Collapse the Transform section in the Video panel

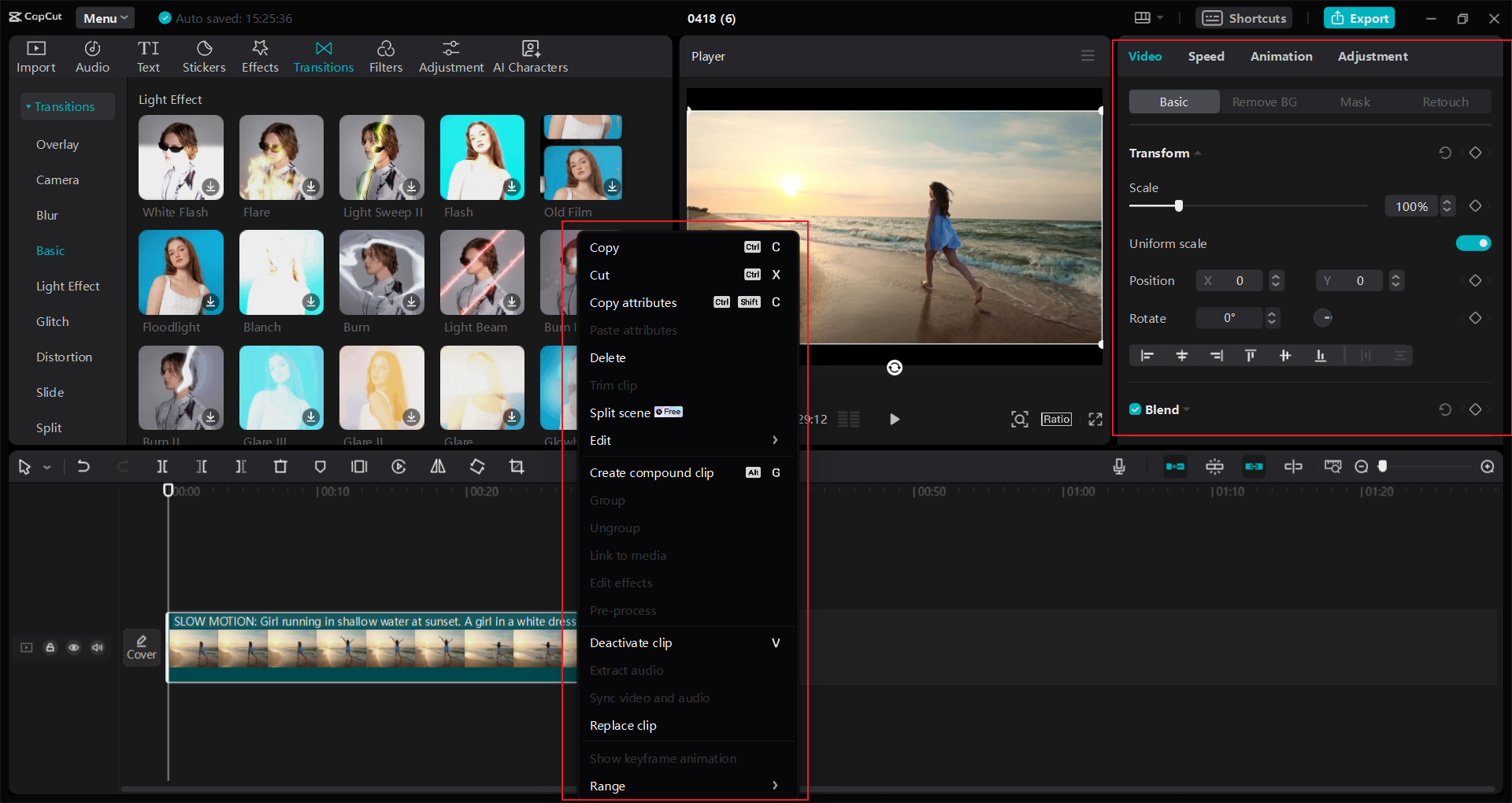click(1198, 153)
